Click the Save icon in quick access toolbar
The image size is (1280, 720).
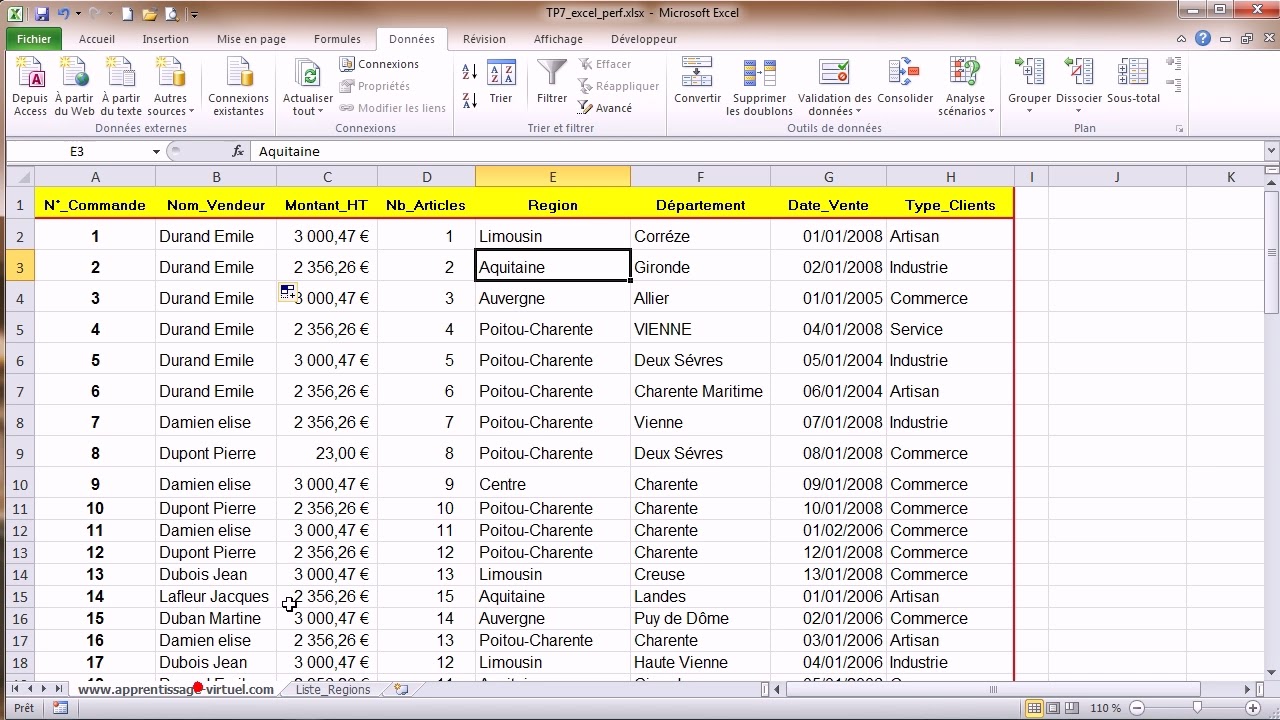42,14
